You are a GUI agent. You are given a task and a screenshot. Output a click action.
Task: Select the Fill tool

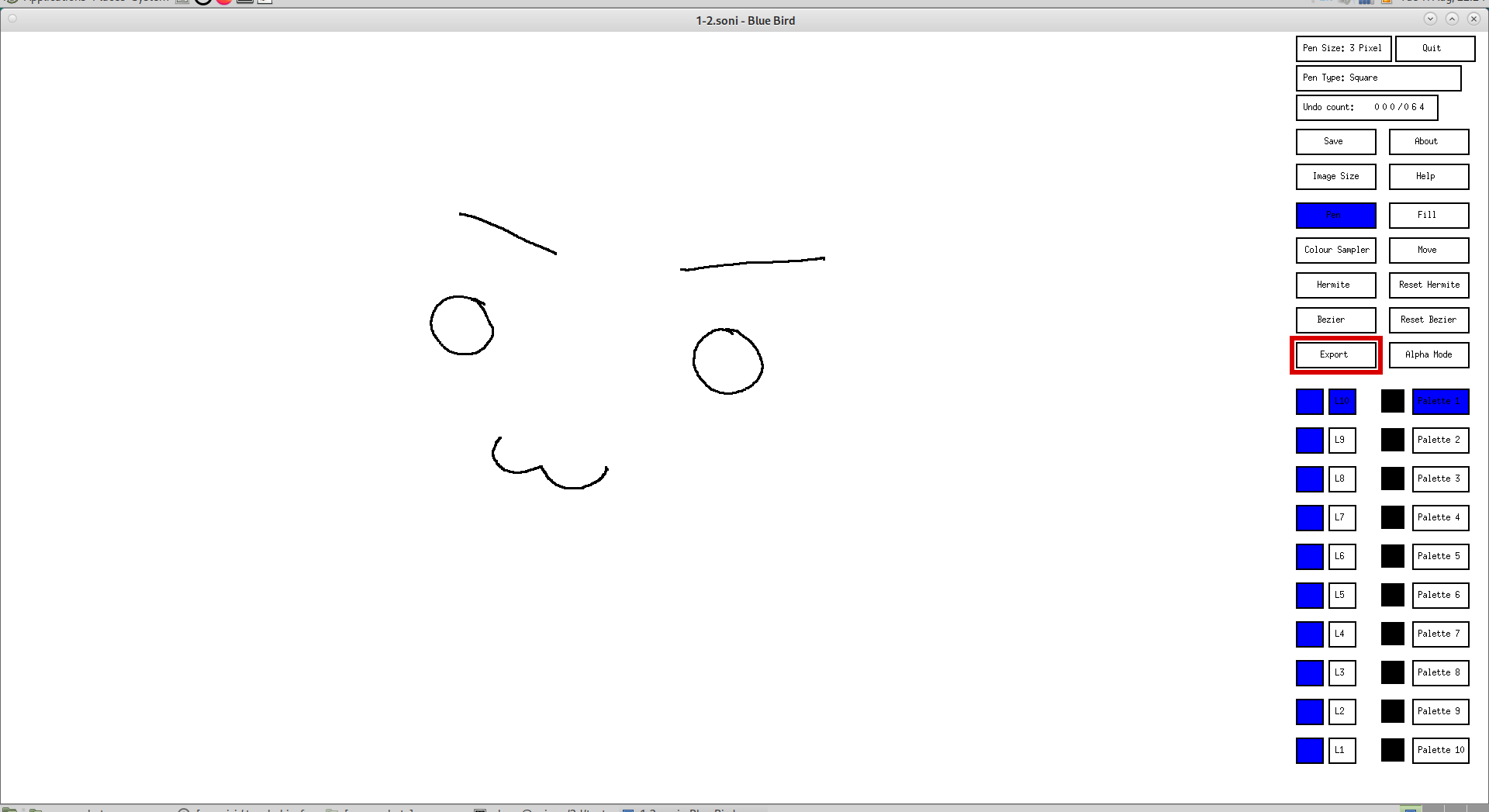click(x=1429, y=215)
